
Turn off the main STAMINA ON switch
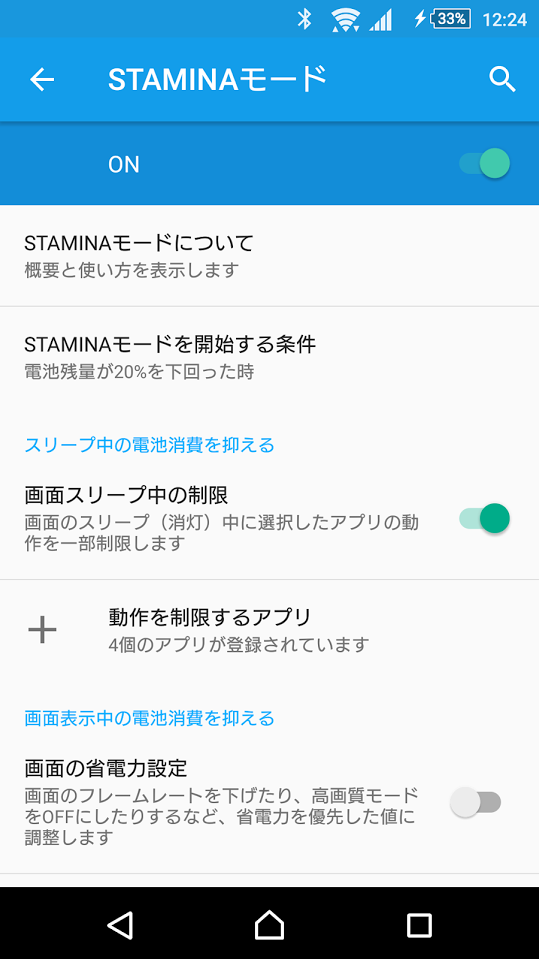click(485, 164)
